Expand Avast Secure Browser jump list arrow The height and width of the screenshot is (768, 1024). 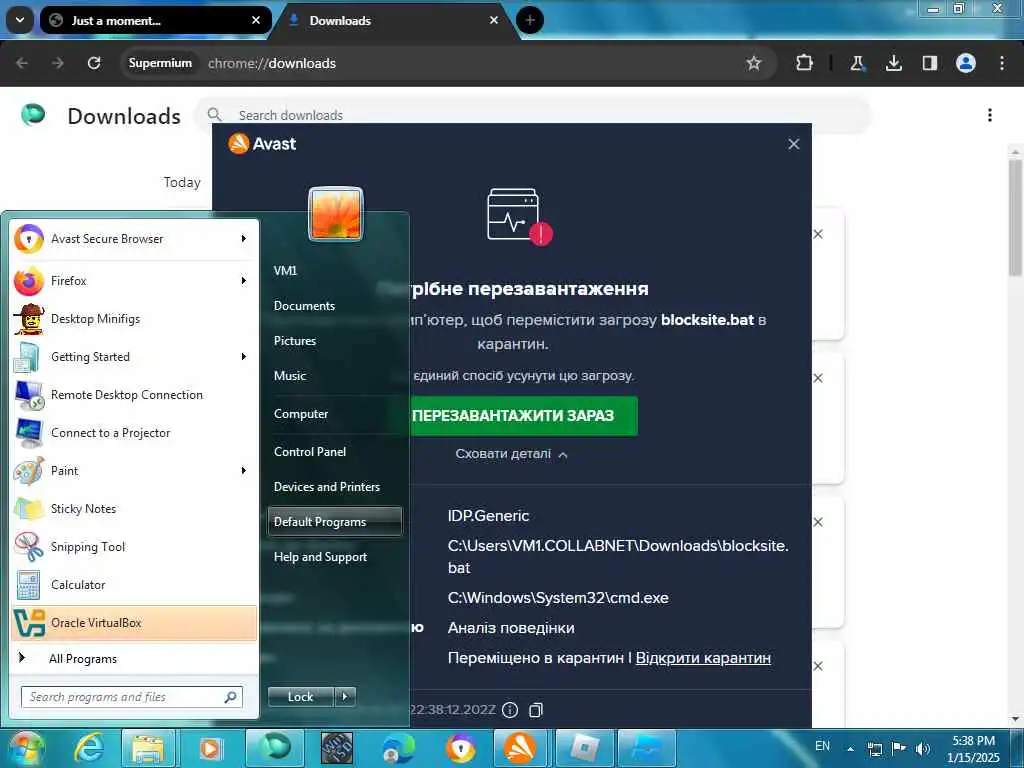click(x=244, y=239)
